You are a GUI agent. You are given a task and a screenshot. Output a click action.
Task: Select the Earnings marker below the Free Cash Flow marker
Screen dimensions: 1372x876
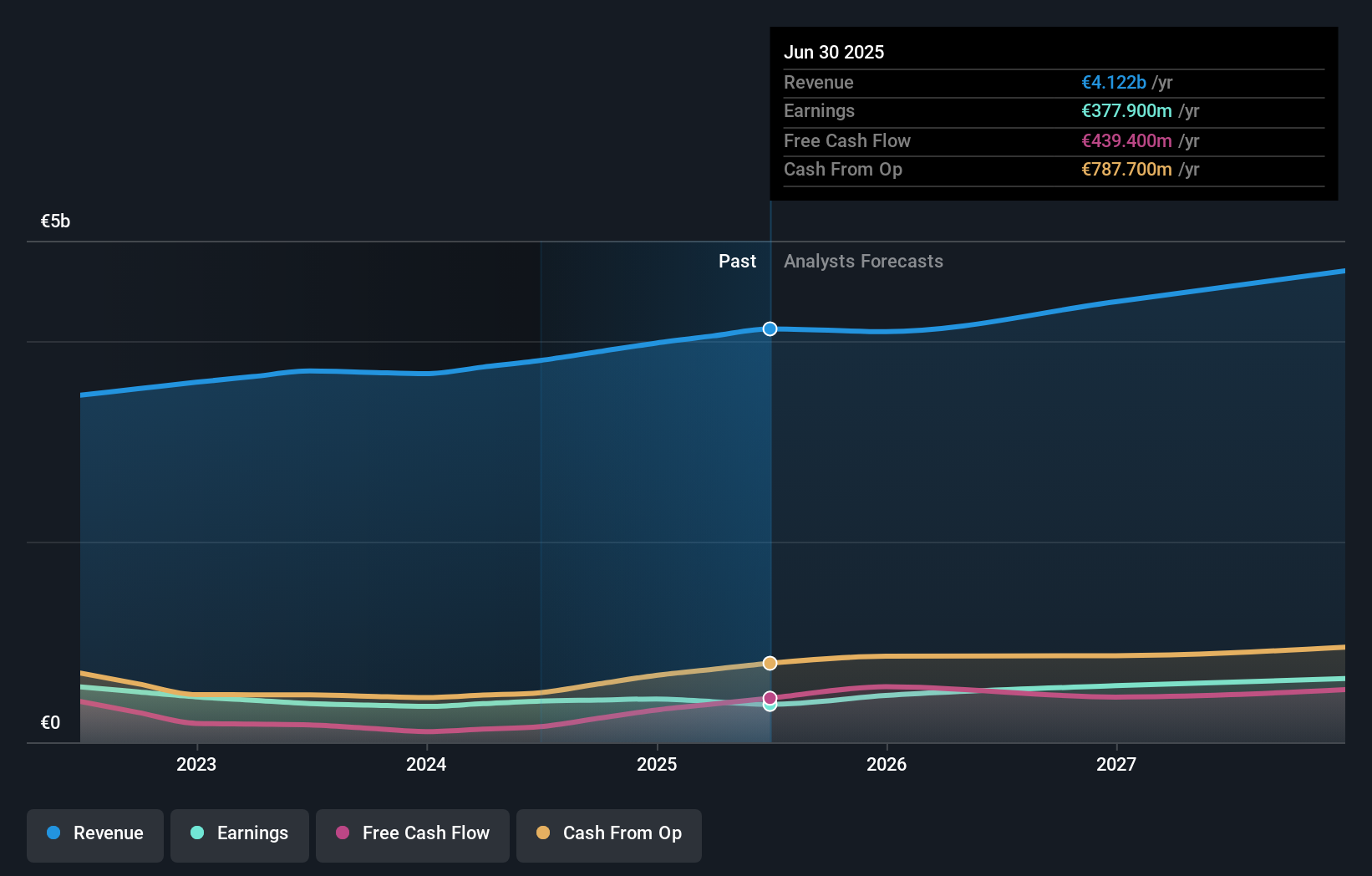(x=769, y=705)
